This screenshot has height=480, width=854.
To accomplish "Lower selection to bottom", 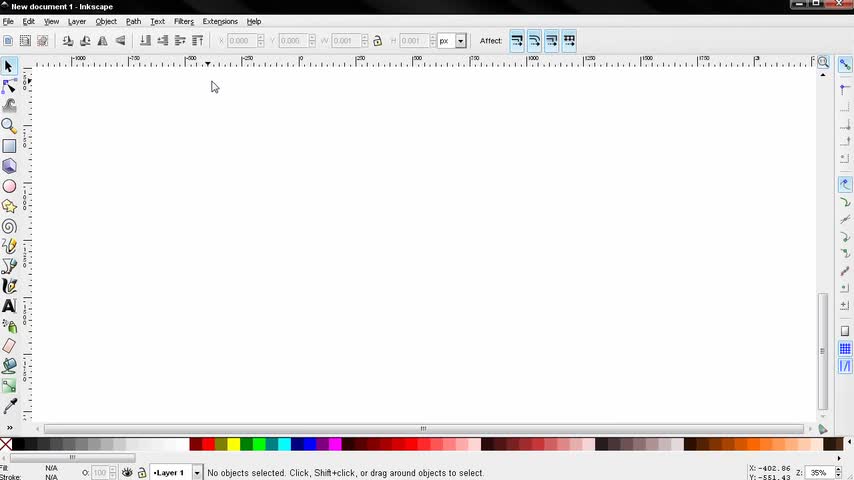I will (145, 41).
